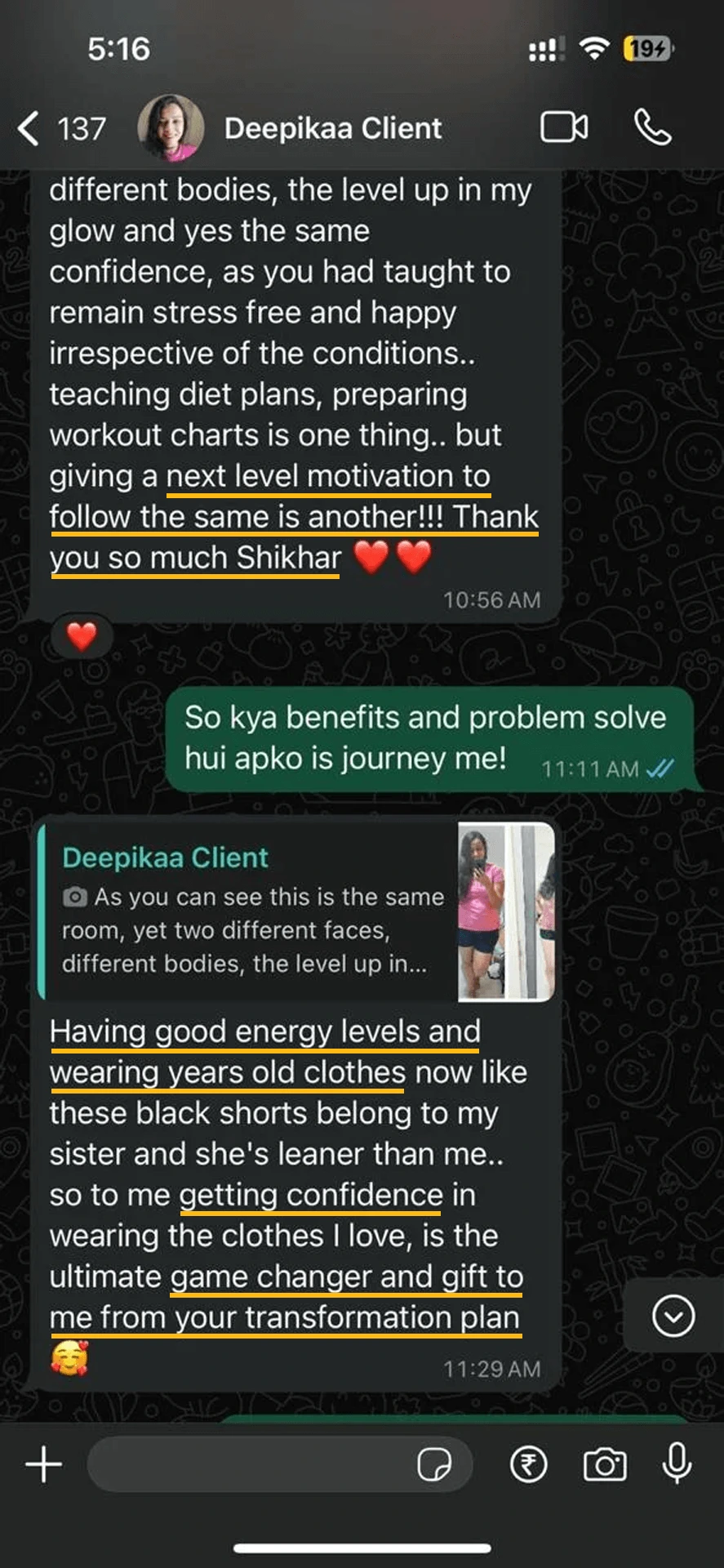Start a video call with Deepikaa Client
The width and height of the screenshot is (724, 1568).
(x=564, y=127)
